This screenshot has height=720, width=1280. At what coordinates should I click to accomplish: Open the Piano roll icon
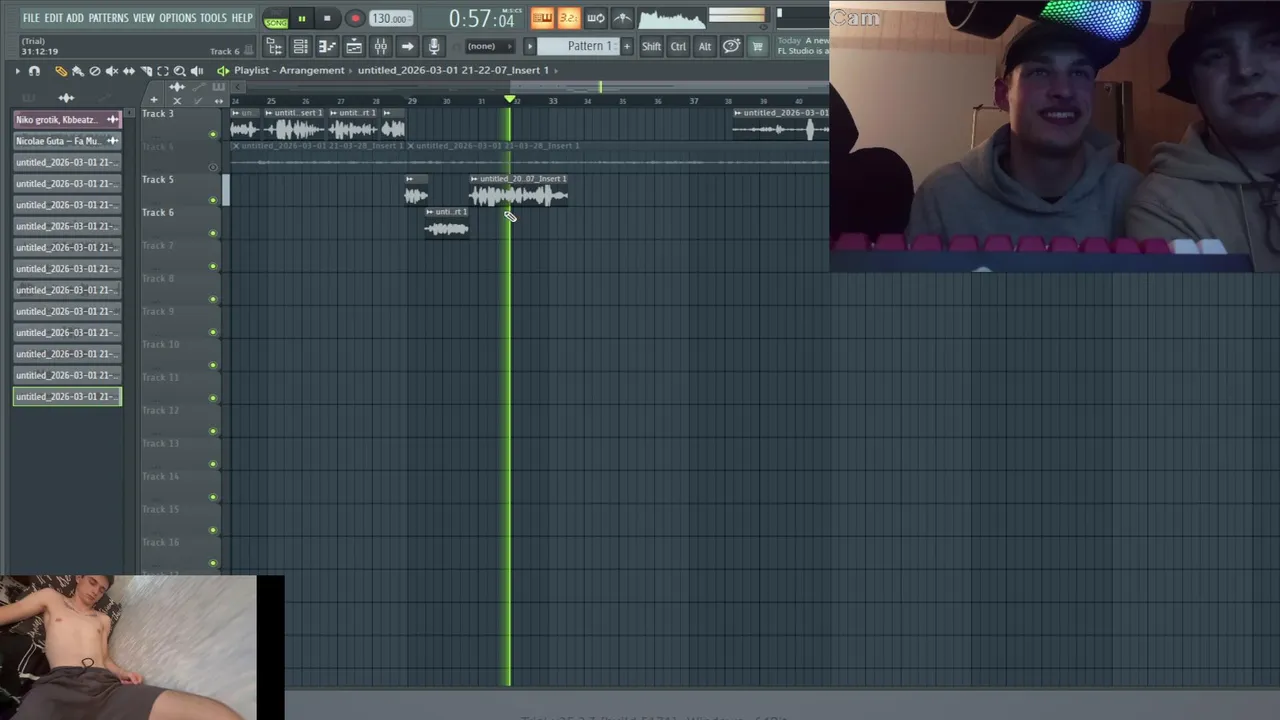(x=327, y=46)
